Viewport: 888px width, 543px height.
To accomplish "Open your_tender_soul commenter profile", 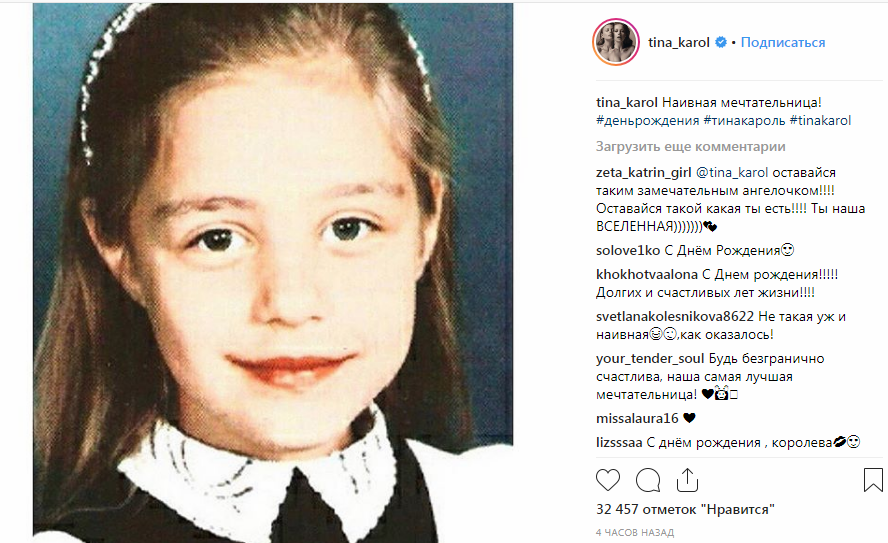I will 650,359.
